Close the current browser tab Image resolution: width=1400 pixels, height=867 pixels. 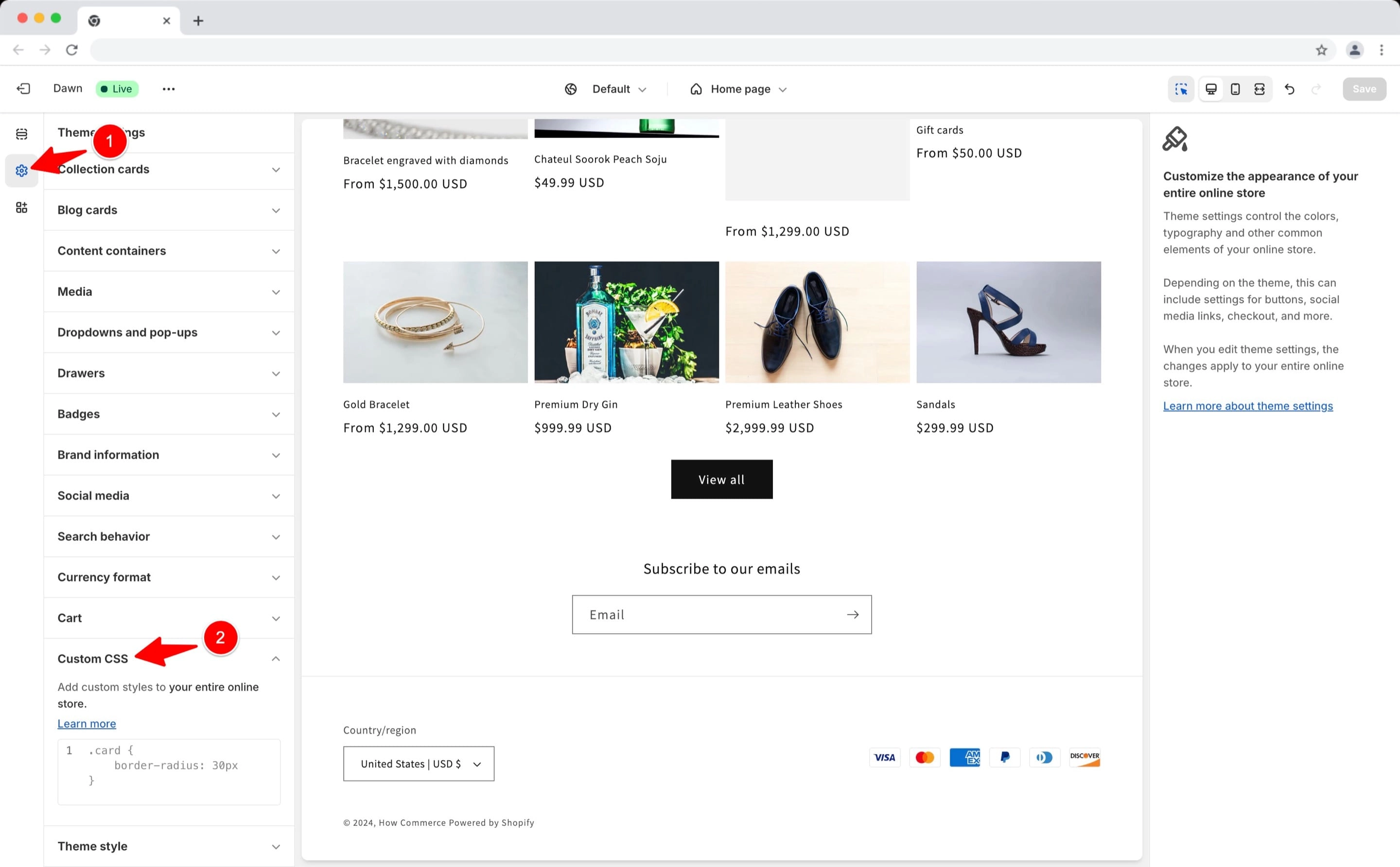pos(166,20)
